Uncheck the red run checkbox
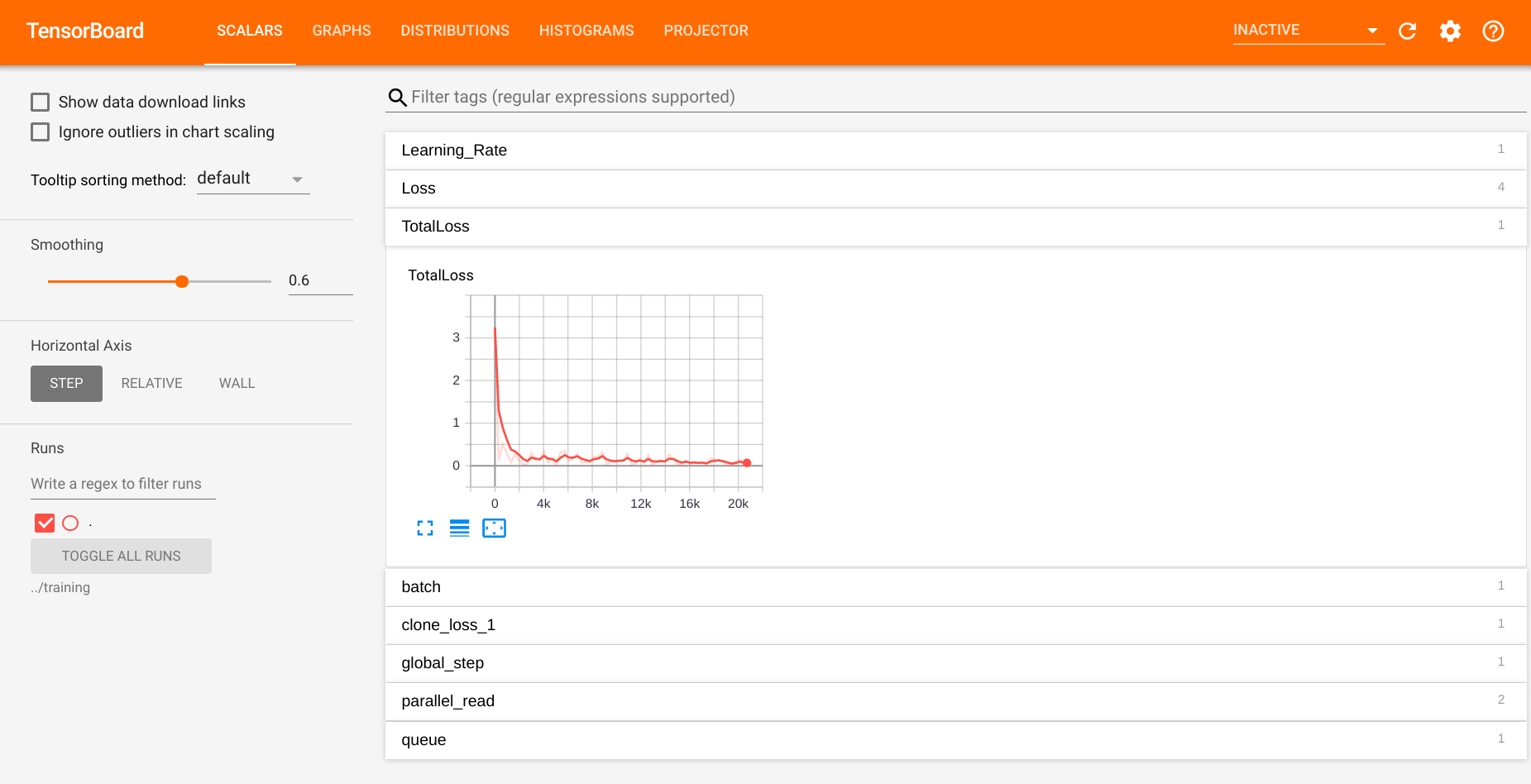The width and height of the screenshot is (1531, 784). 45,523
